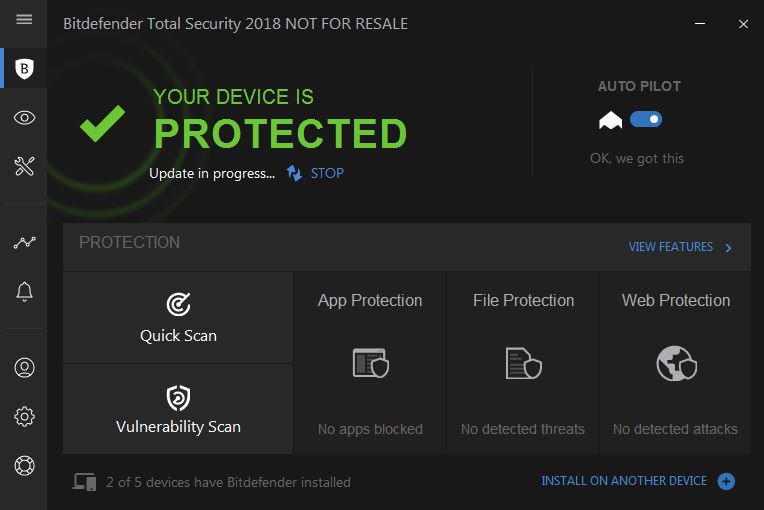Open the hamburger menu in the sidebar
The width and height of the screenshot is (764, 510).
(24, 19)
